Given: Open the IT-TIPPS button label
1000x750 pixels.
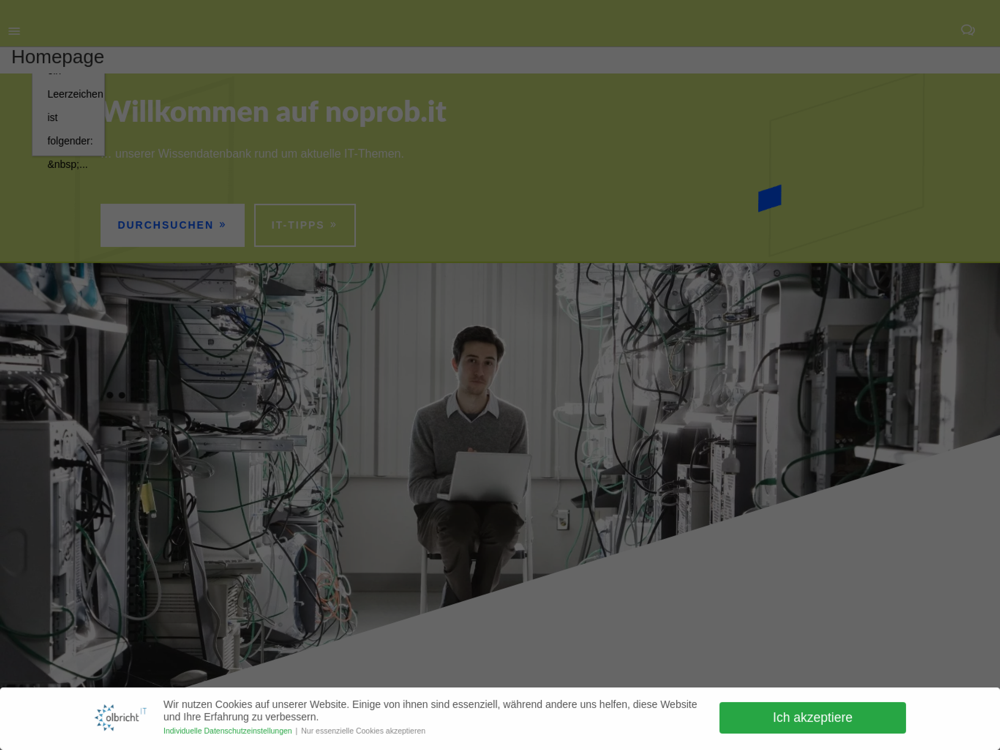Looking at the screenshot, I should pyautogui.click(x=297, y=225).
